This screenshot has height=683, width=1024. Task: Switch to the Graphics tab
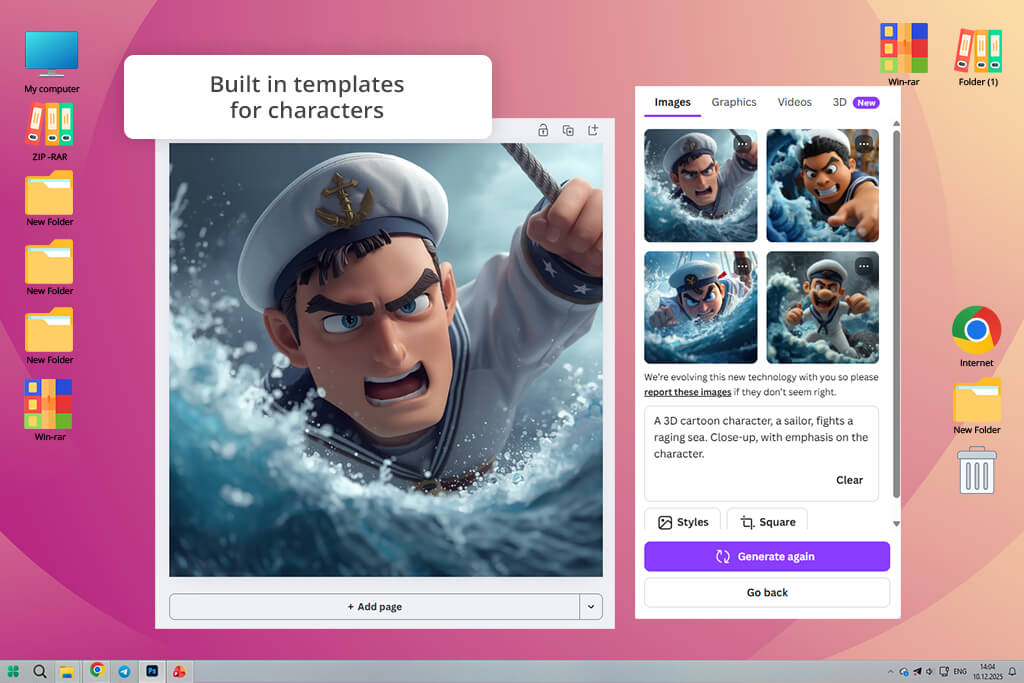(734, 103)
